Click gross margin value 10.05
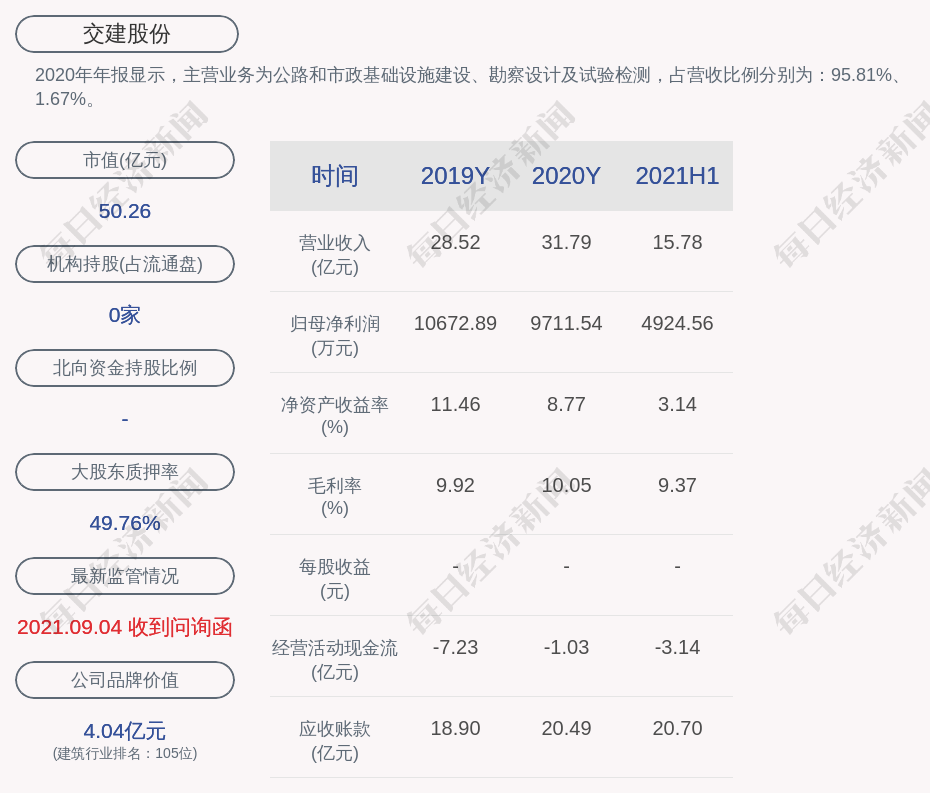Screen dimensions: 930x793 (x=566, y=485)
